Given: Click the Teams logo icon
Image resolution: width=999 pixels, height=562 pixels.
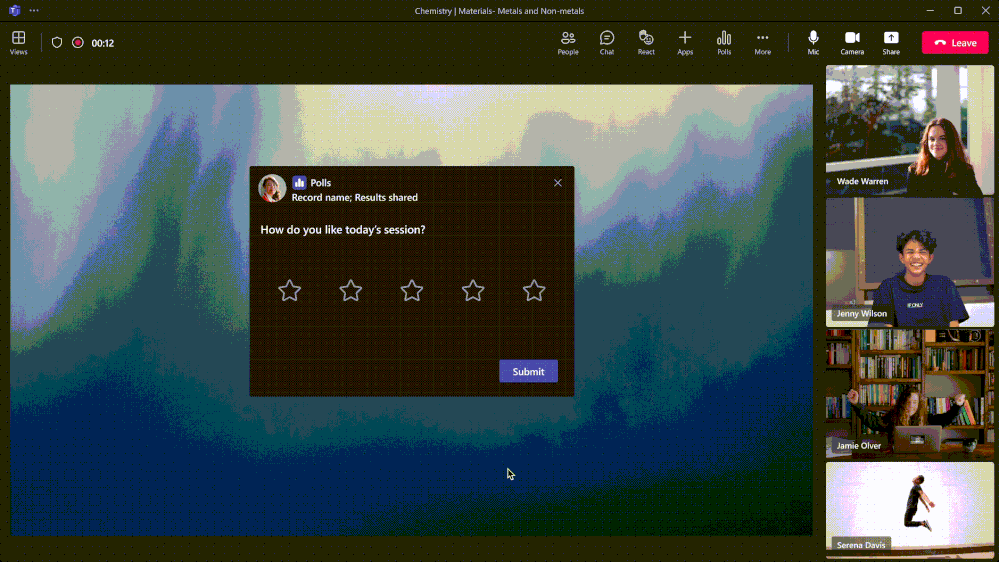Looking at the screenshot, I should click(x=15, y=11).
